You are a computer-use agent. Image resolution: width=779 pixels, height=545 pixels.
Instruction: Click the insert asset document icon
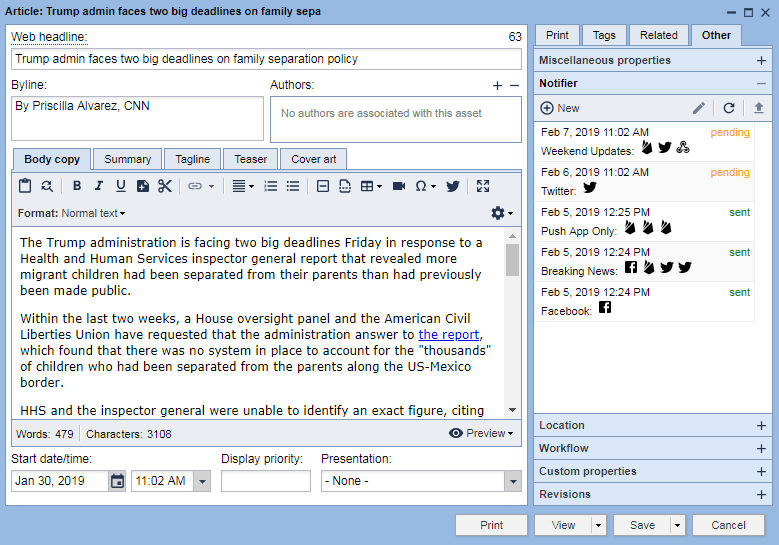143,186
